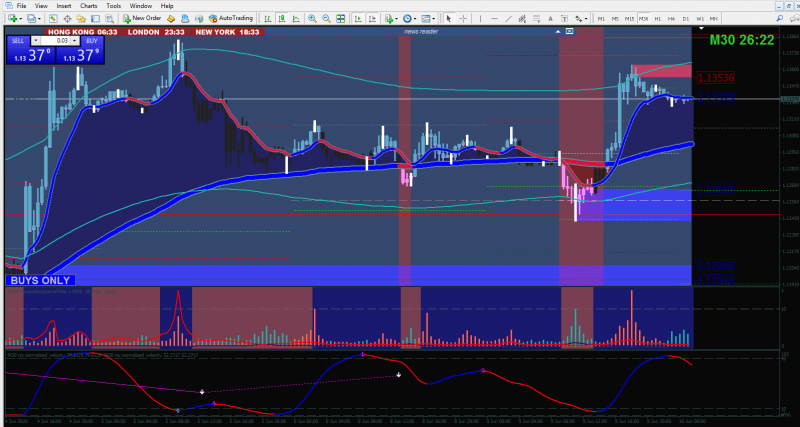Click the search magnifier icon at top right
Image resolution: width=800 pixels, height=427 pixels.
click(x=780, y=18)
